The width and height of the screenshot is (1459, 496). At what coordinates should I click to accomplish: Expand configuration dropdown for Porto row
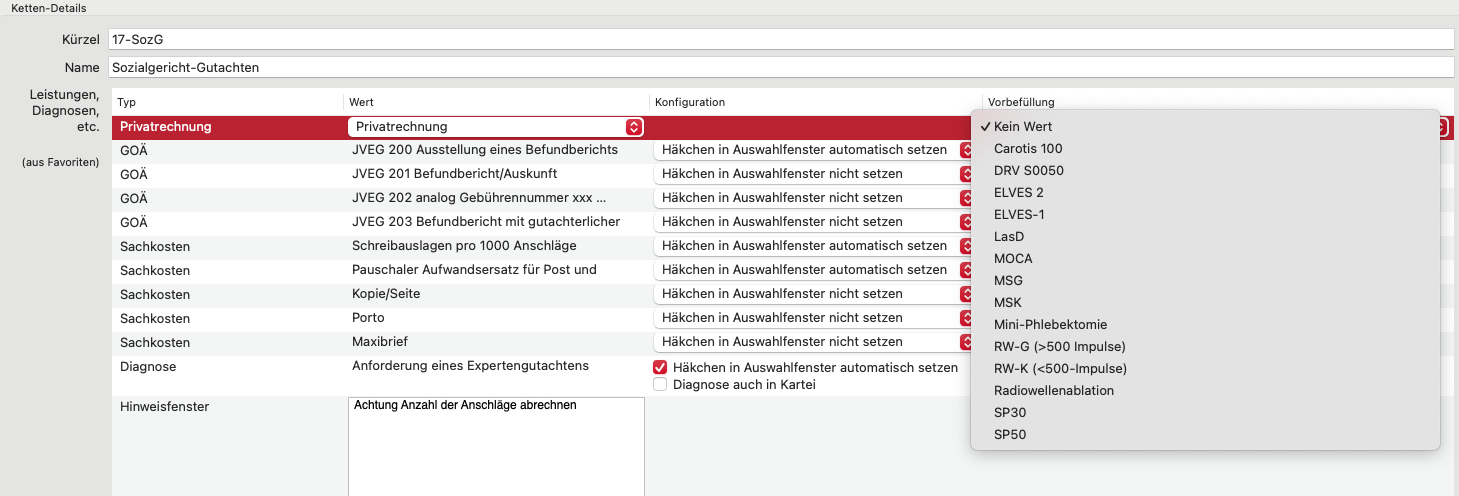(x=815, y=318)
